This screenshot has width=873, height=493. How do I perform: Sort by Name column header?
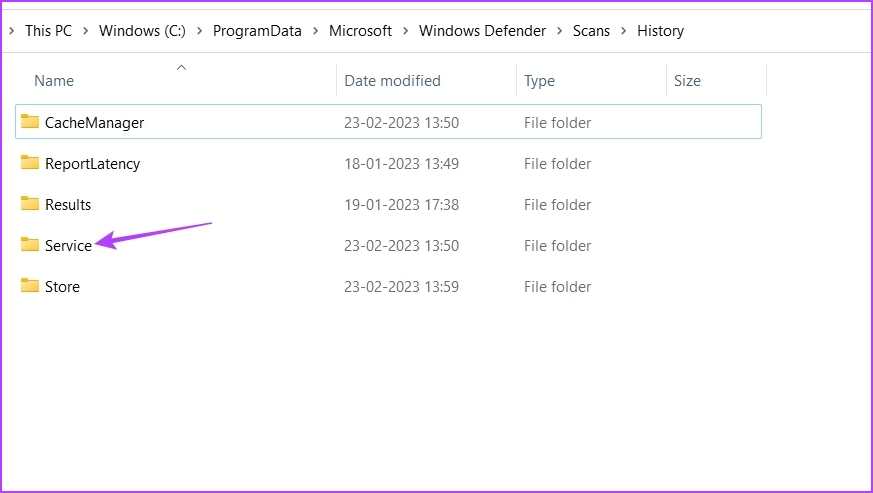(54, 81)
